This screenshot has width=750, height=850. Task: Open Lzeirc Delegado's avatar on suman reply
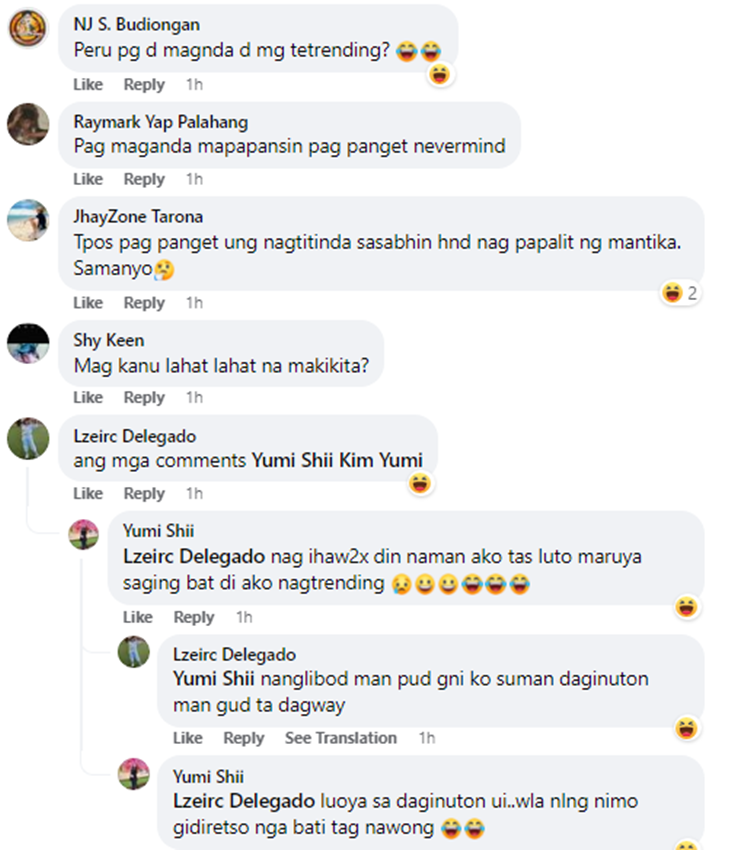click(x=133, y=652)
